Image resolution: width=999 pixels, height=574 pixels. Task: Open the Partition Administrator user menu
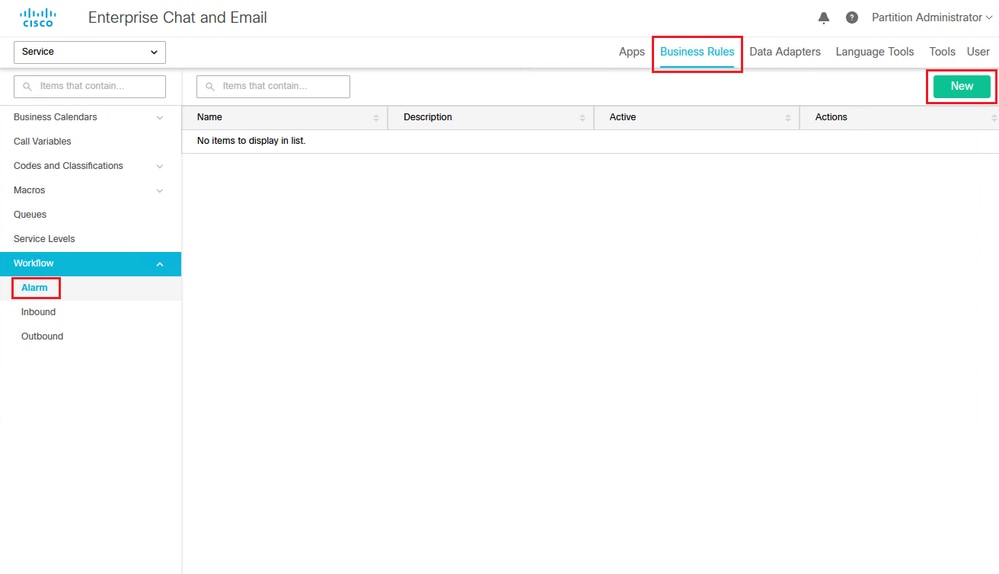(x=931, y=17)
